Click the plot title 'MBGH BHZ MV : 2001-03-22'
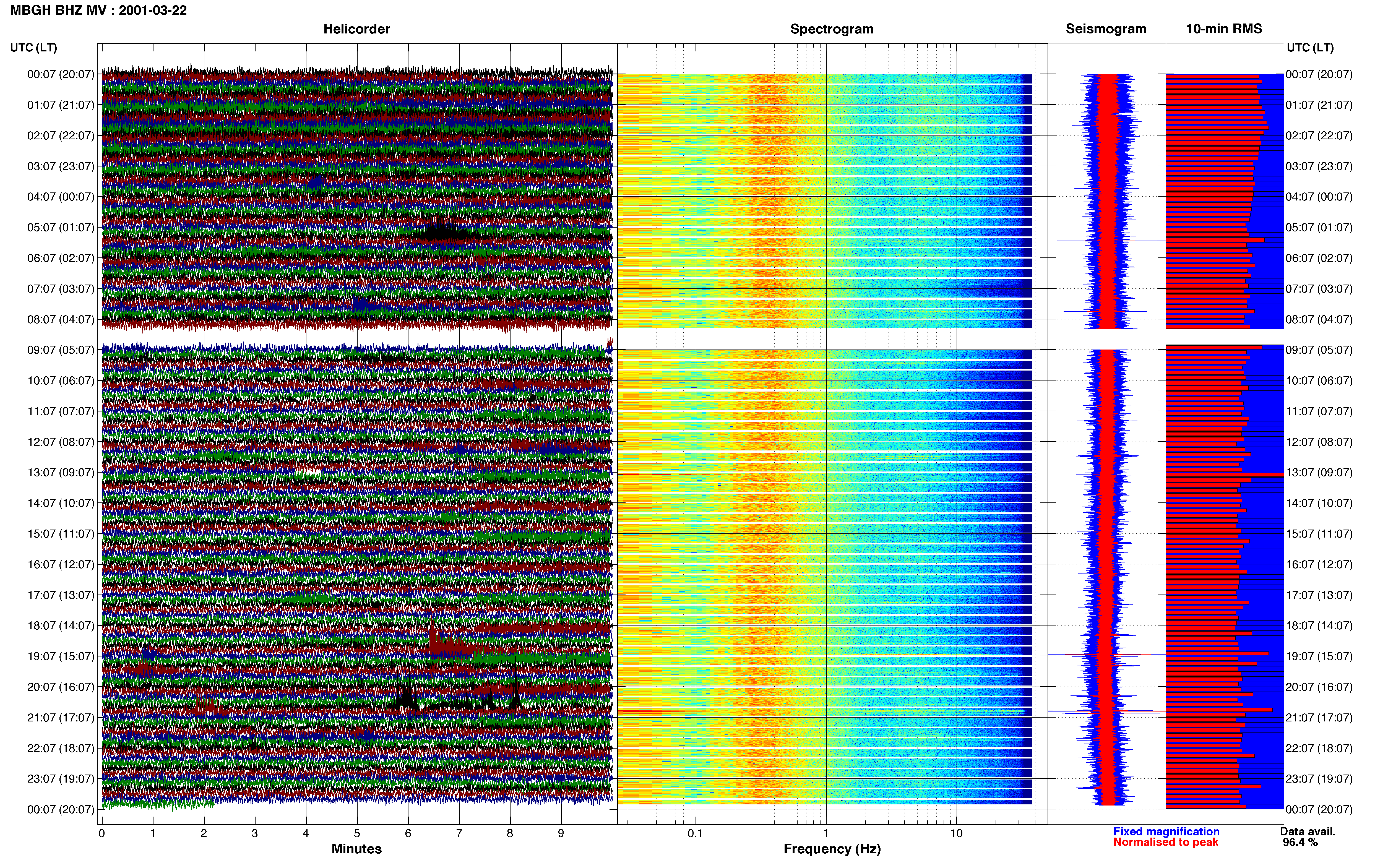 tap(99, 10)
